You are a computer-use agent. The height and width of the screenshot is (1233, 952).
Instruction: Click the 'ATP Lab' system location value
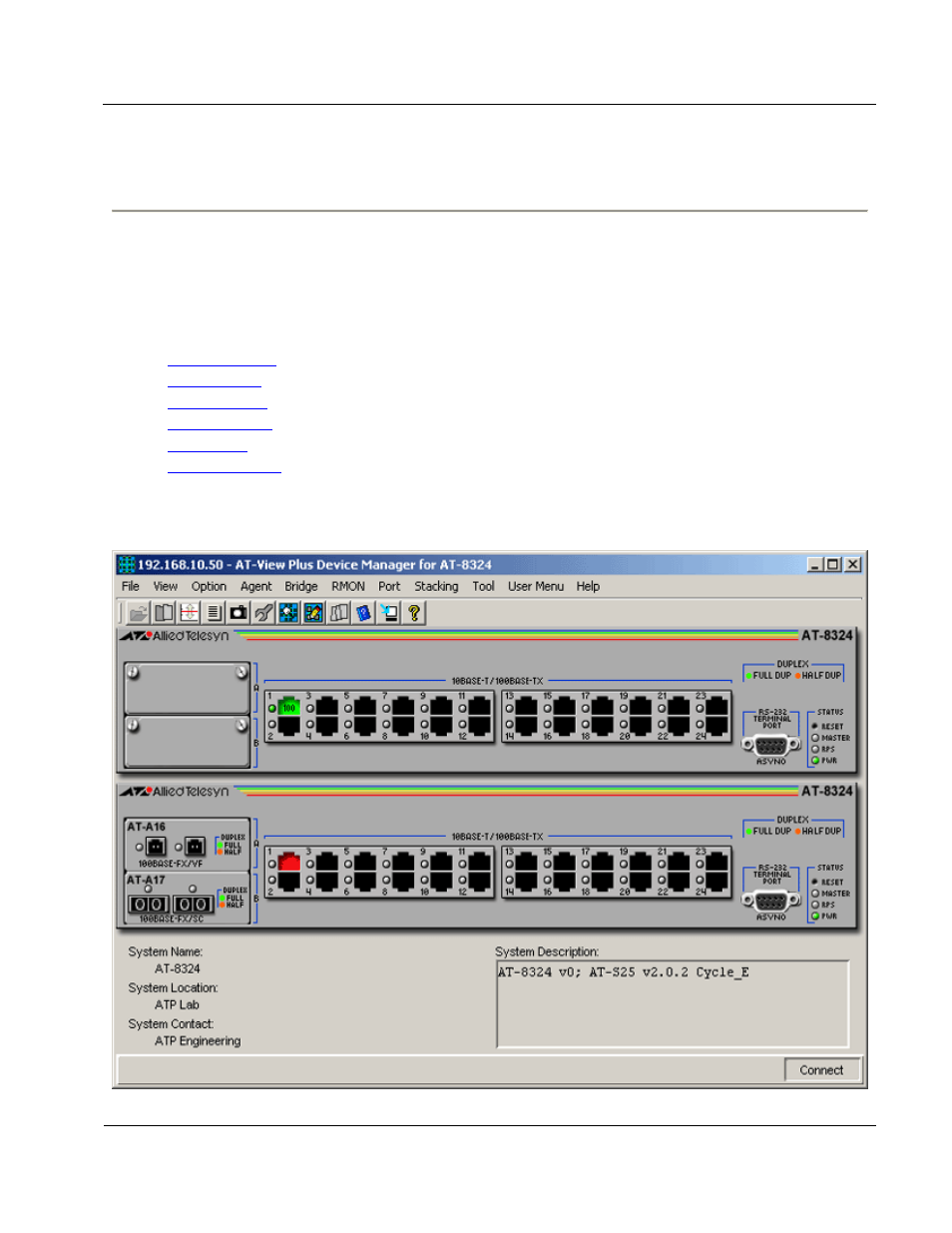click(177, 1005)
